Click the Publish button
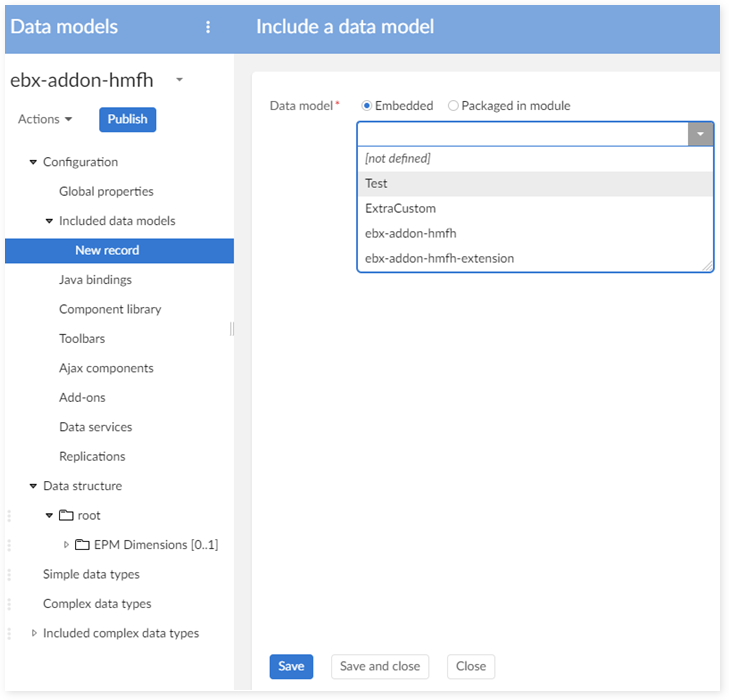Viewport: 729px width, 700px height. [127, 120]
